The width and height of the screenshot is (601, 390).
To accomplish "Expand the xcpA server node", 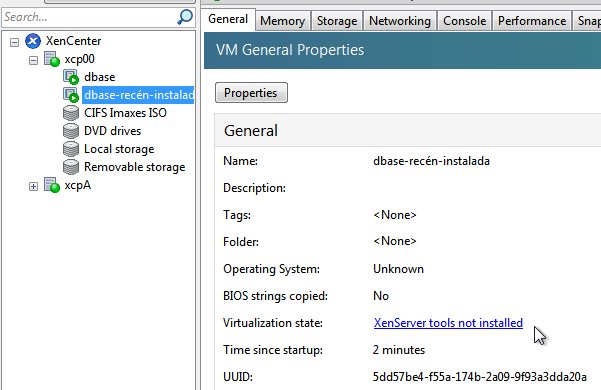I will point(33,186).
